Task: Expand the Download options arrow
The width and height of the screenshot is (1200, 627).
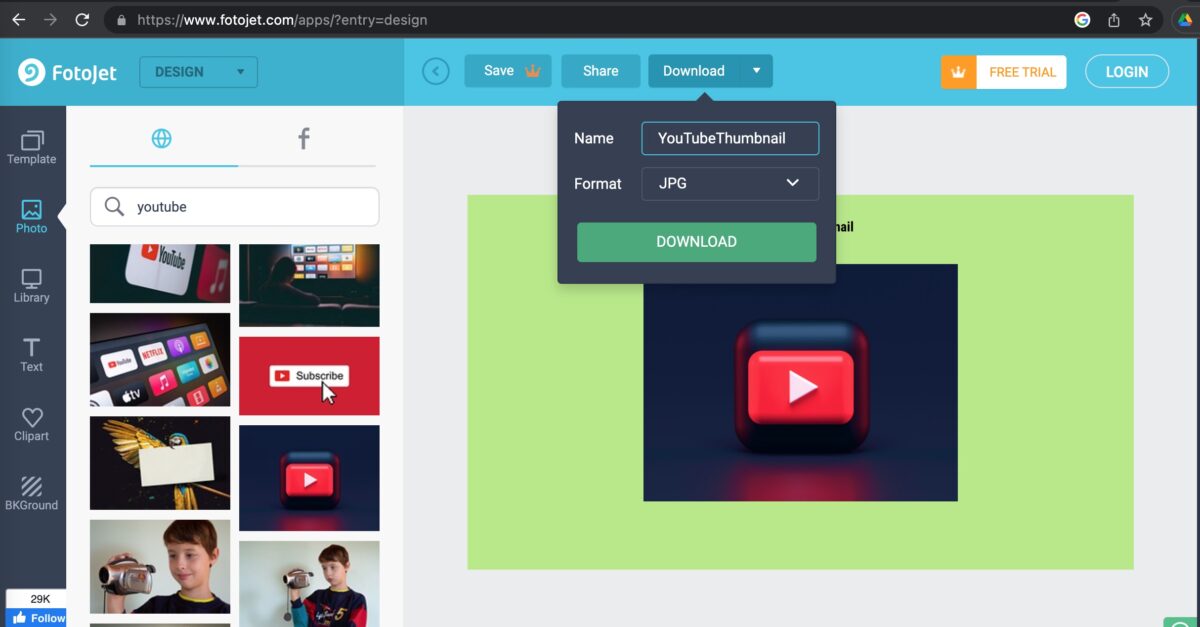Action: 757,71
